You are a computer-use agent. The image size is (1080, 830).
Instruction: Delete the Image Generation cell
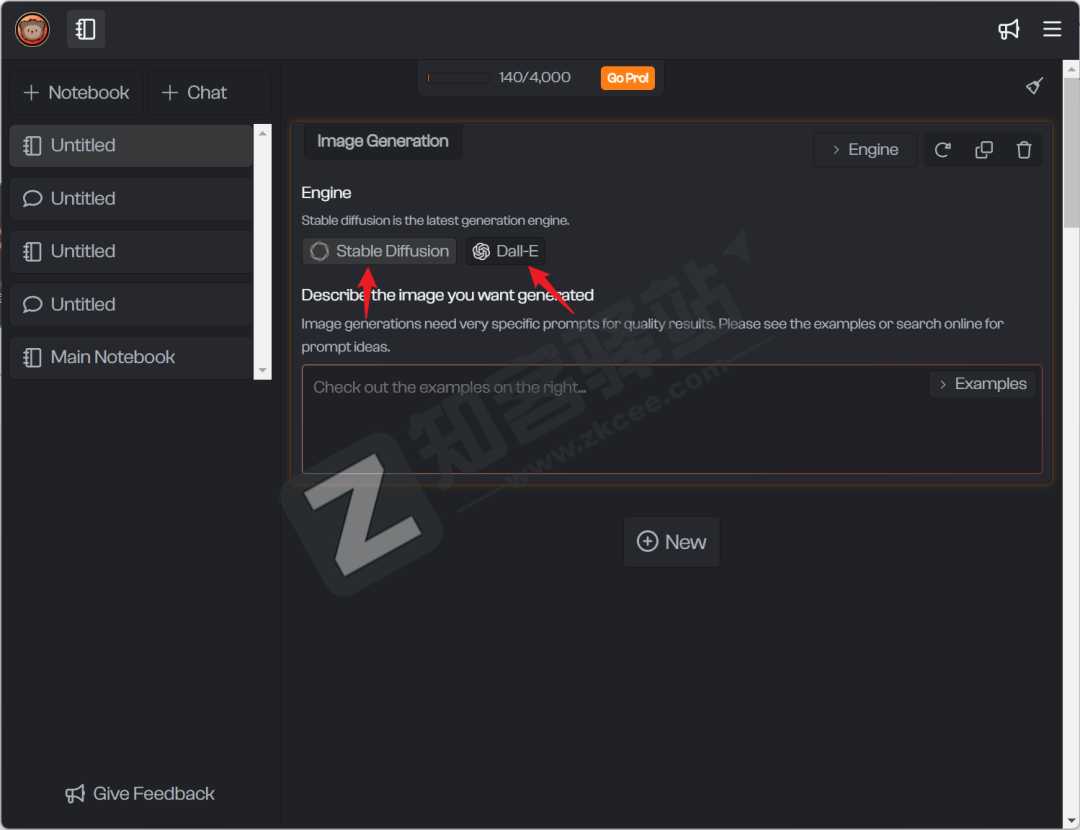pos(1024,150)
